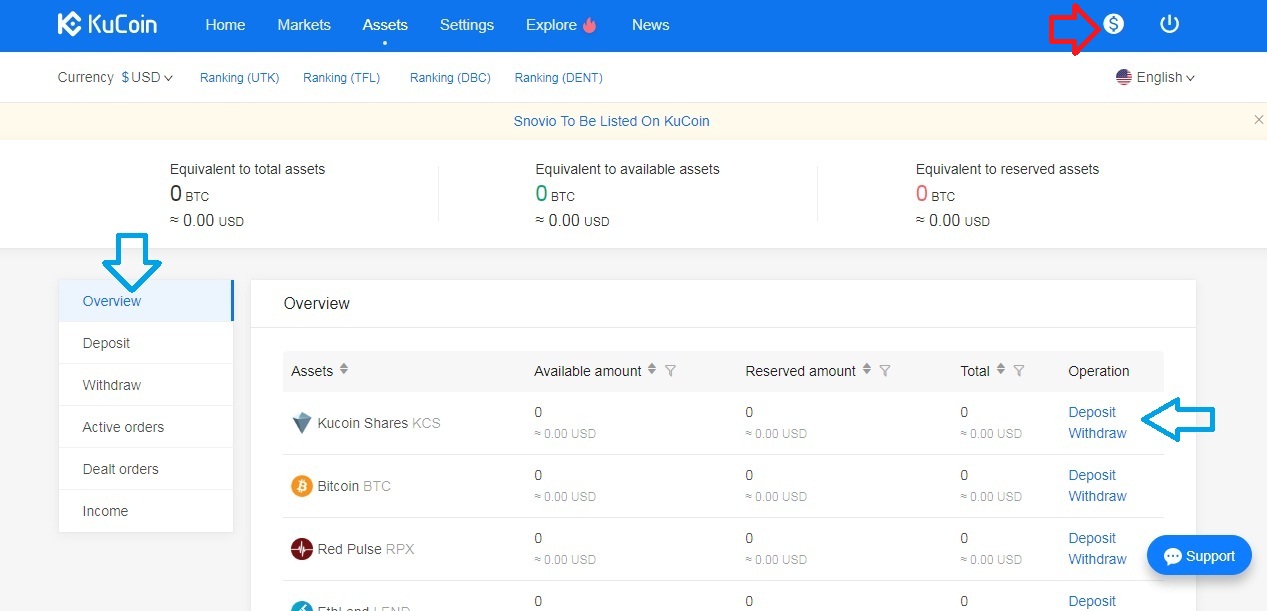Click the Bitcoin BTC coin icon
Viewport: 1267px width, 611px height.
[301, 486]
